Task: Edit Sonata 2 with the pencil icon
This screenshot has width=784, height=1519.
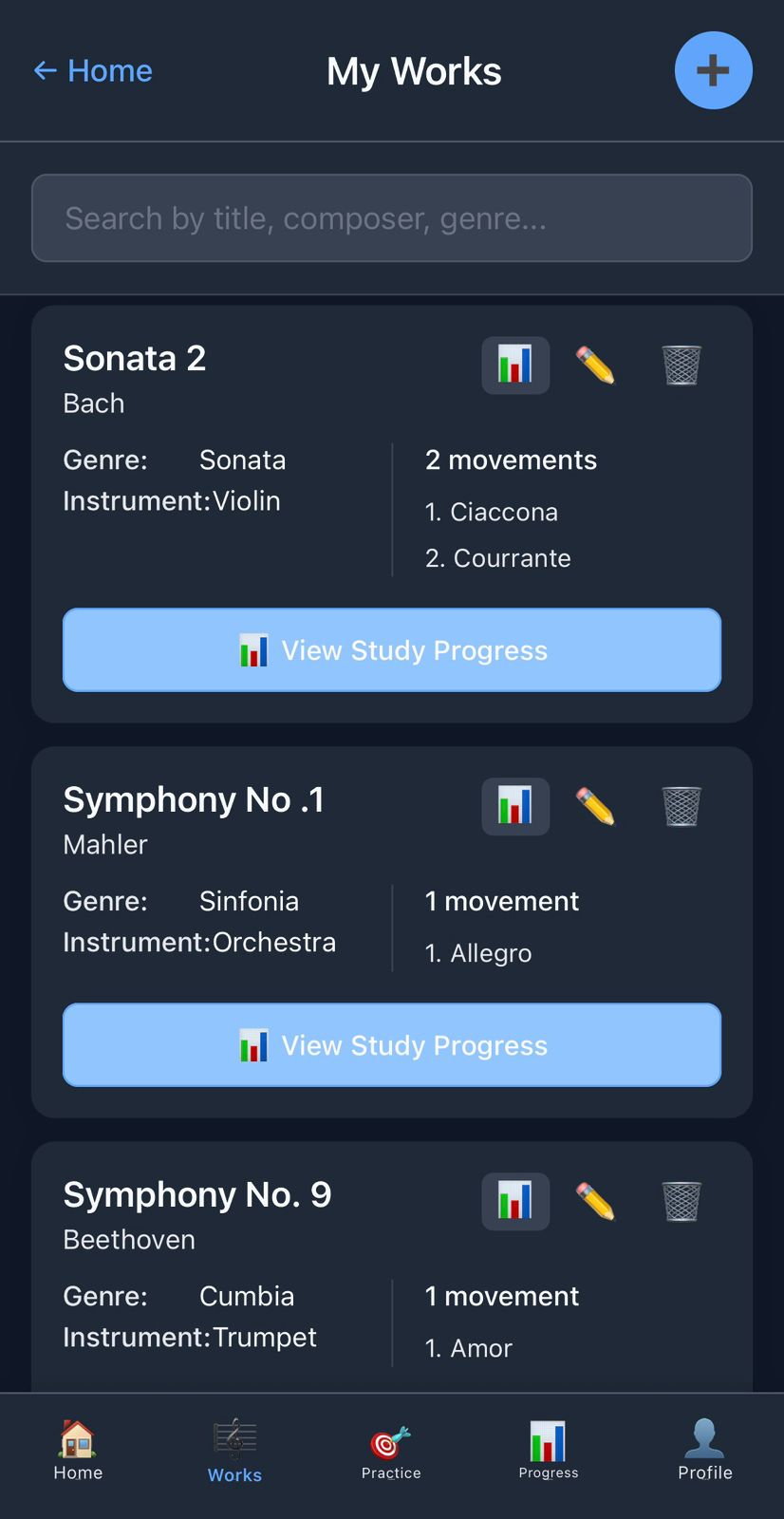Action: (x=595, y=365)
